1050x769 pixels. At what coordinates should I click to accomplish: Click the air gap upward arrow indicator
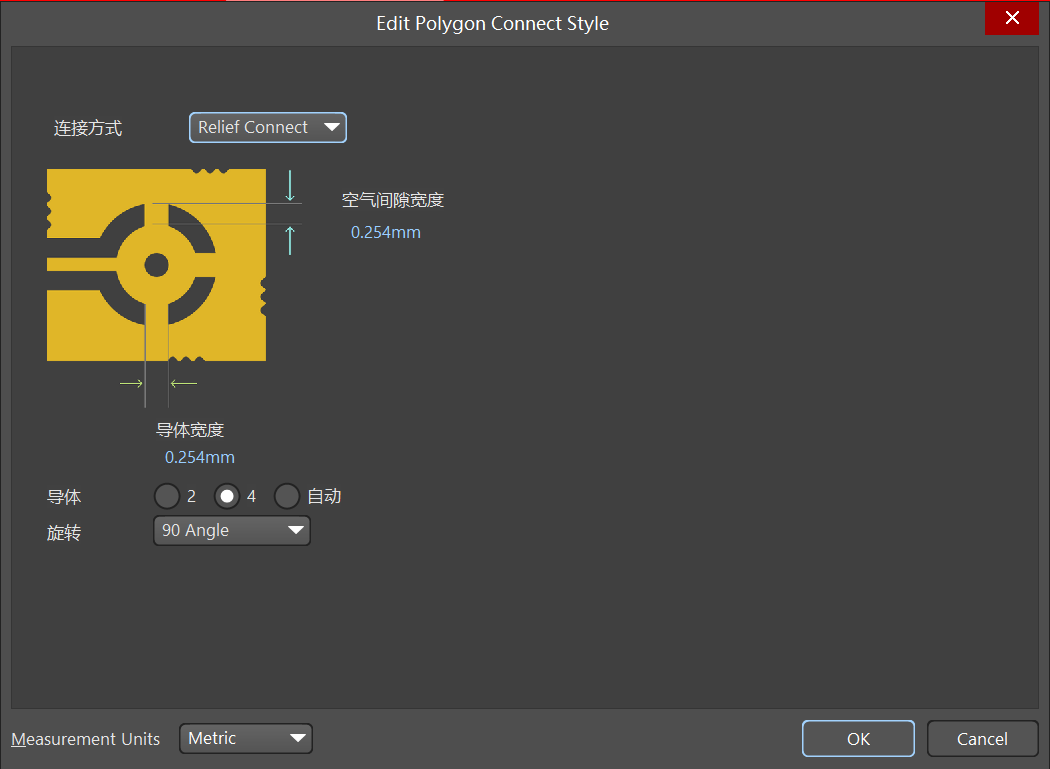[290, 240]
